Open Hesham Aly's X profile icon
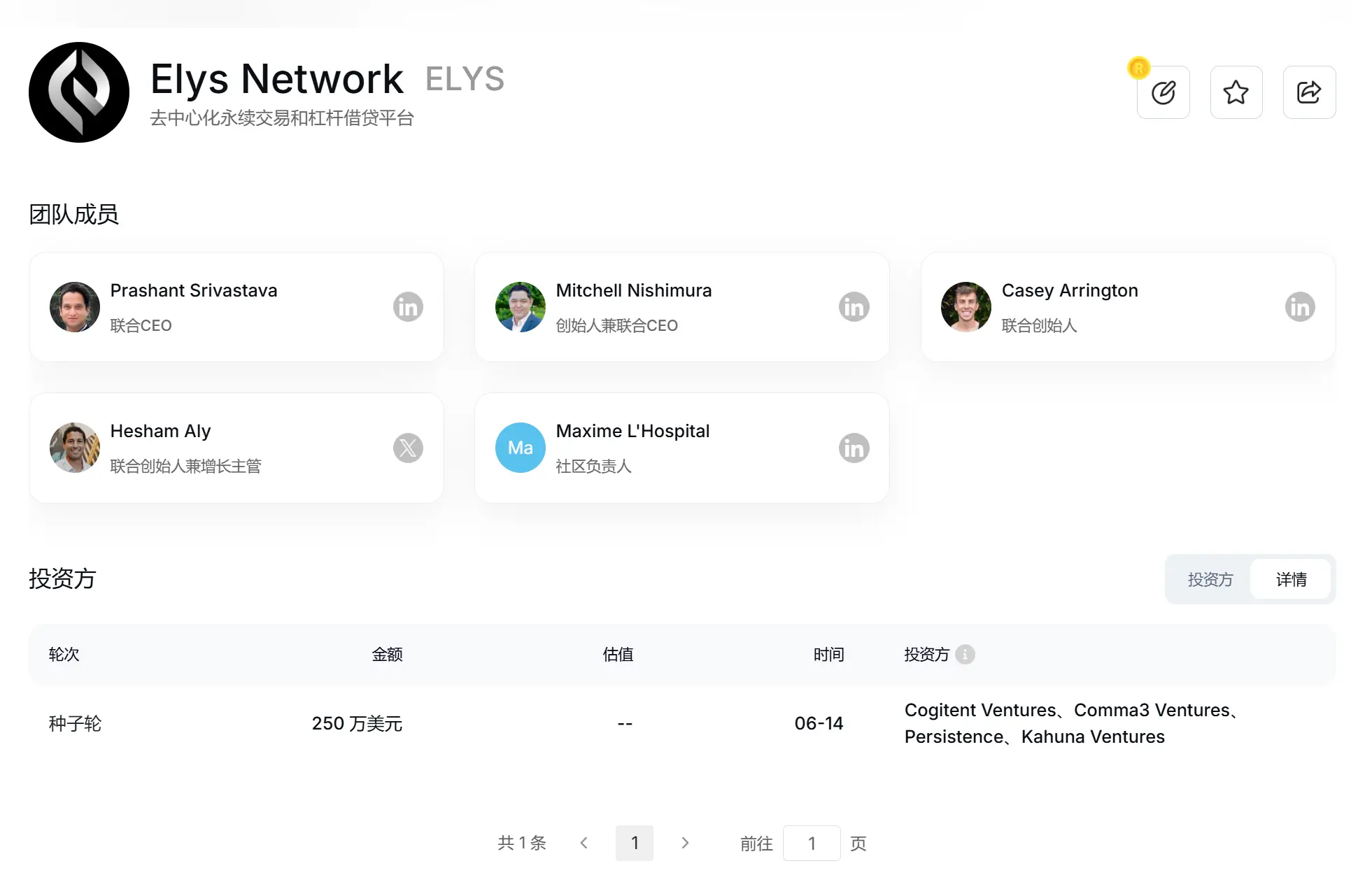 coord(408,448)
